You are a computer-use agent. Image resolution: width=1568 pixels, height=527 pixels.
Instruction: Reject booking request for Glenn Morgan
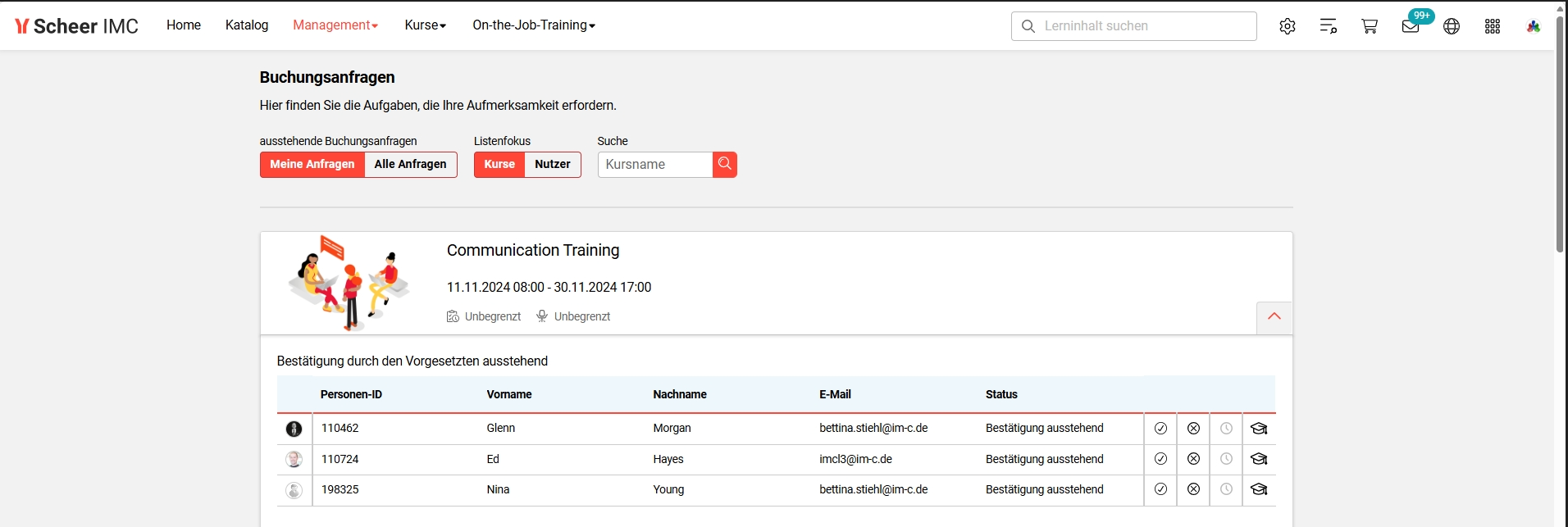tap(1193, 429)
